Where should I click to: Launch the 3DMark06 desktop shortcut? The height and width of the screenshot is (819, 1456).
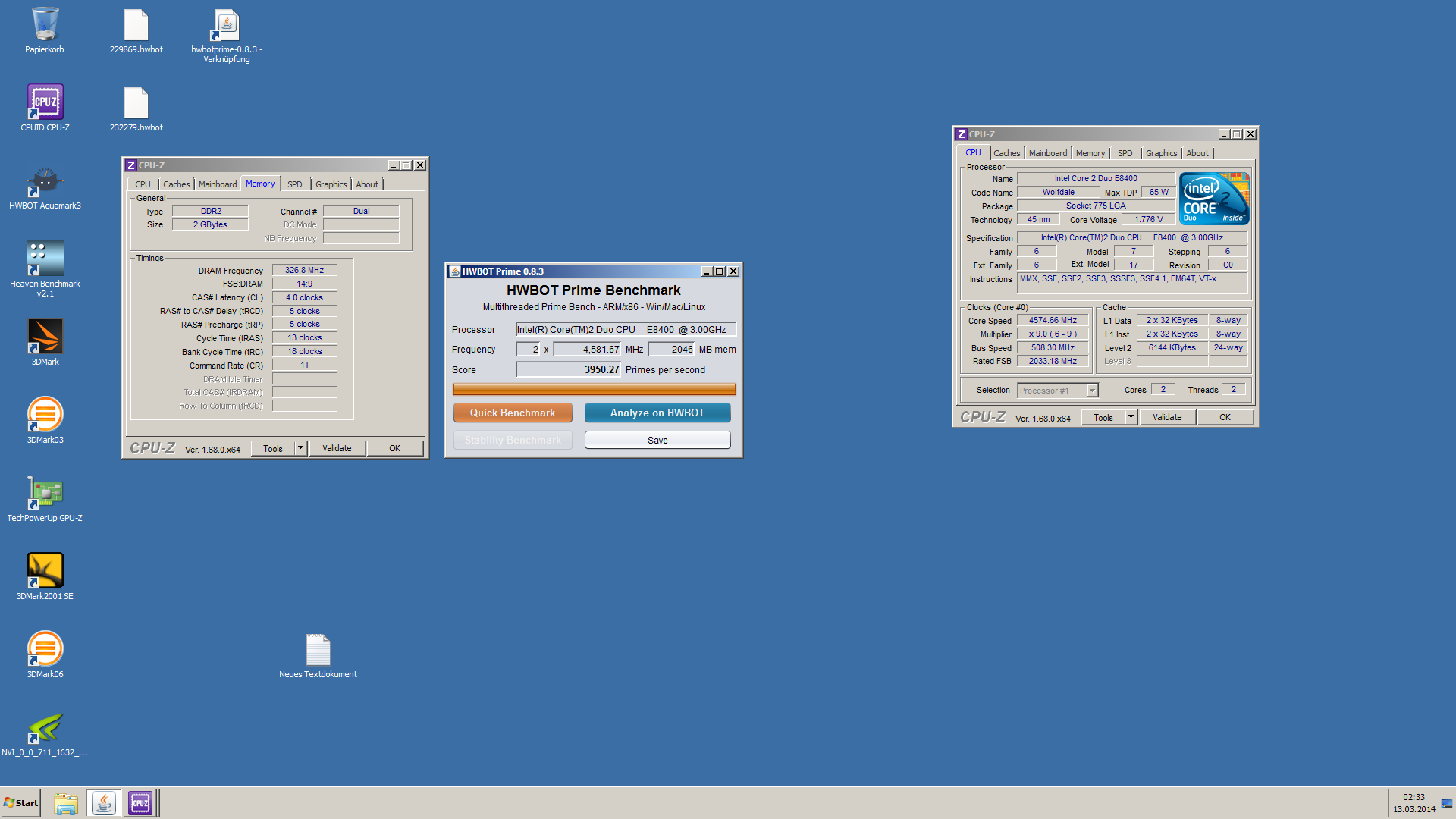tap(45, 654)
